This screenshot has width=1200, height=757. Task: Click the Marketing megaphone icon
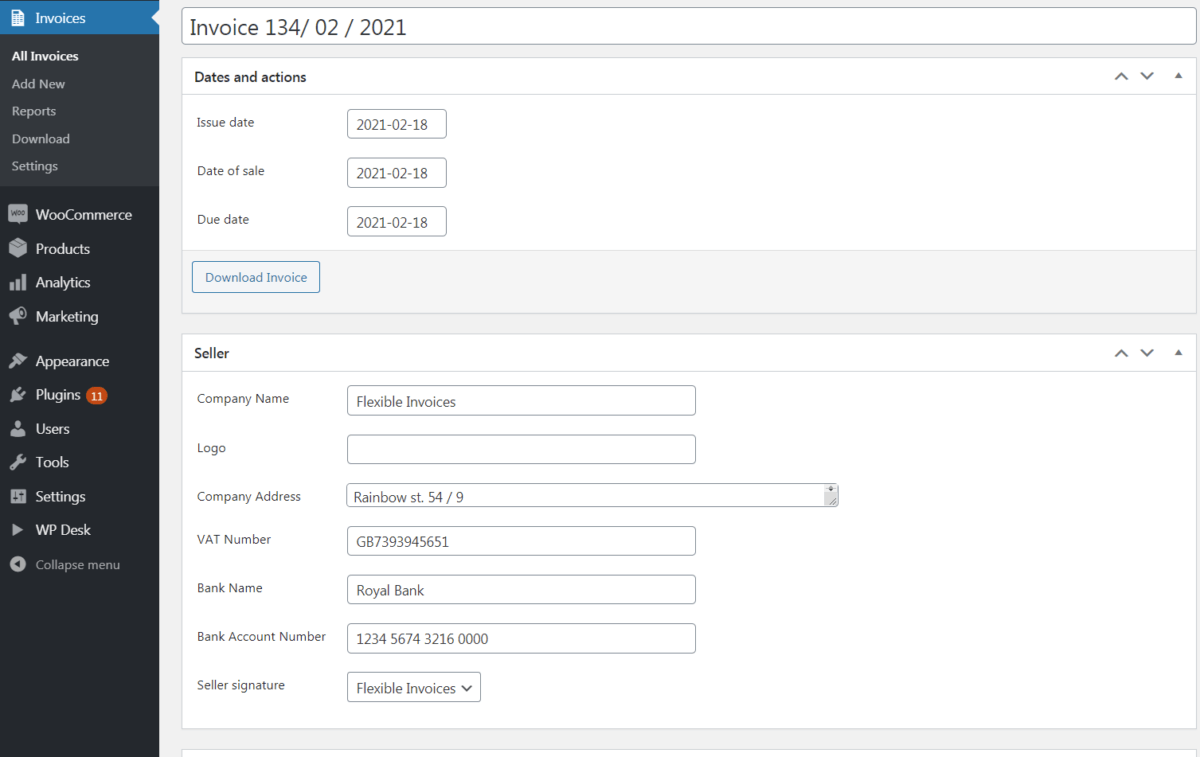pos(18,316)
